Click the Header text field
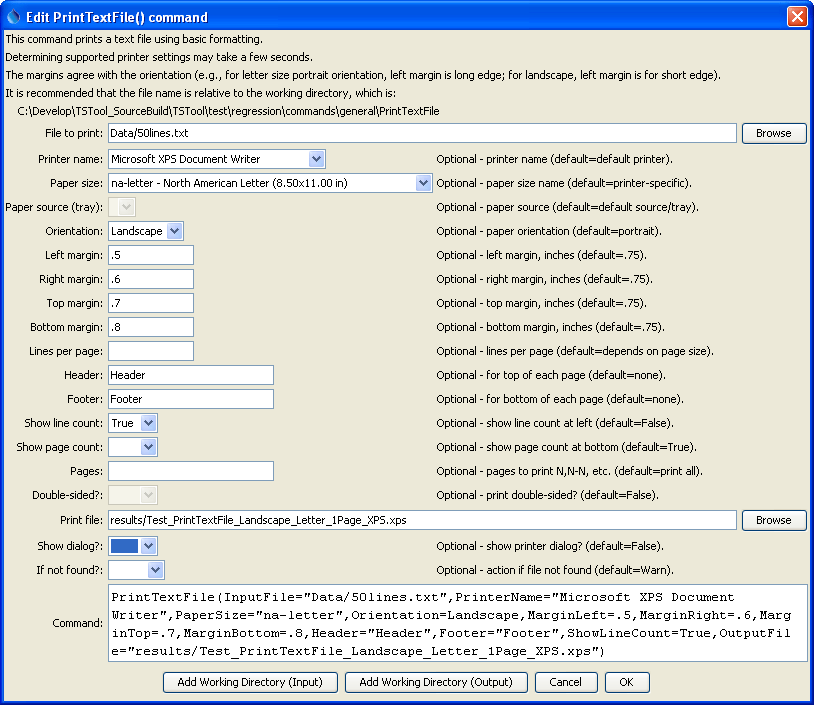The width and height of the screenshot is (814, 705). coord(191,375)
